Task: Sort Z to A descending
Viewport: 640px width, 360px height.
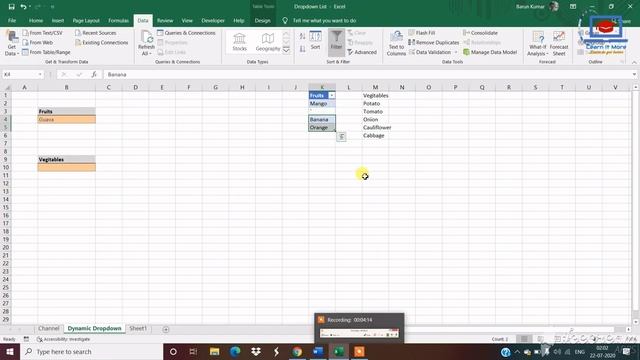Action: click(x=302, y=49)
